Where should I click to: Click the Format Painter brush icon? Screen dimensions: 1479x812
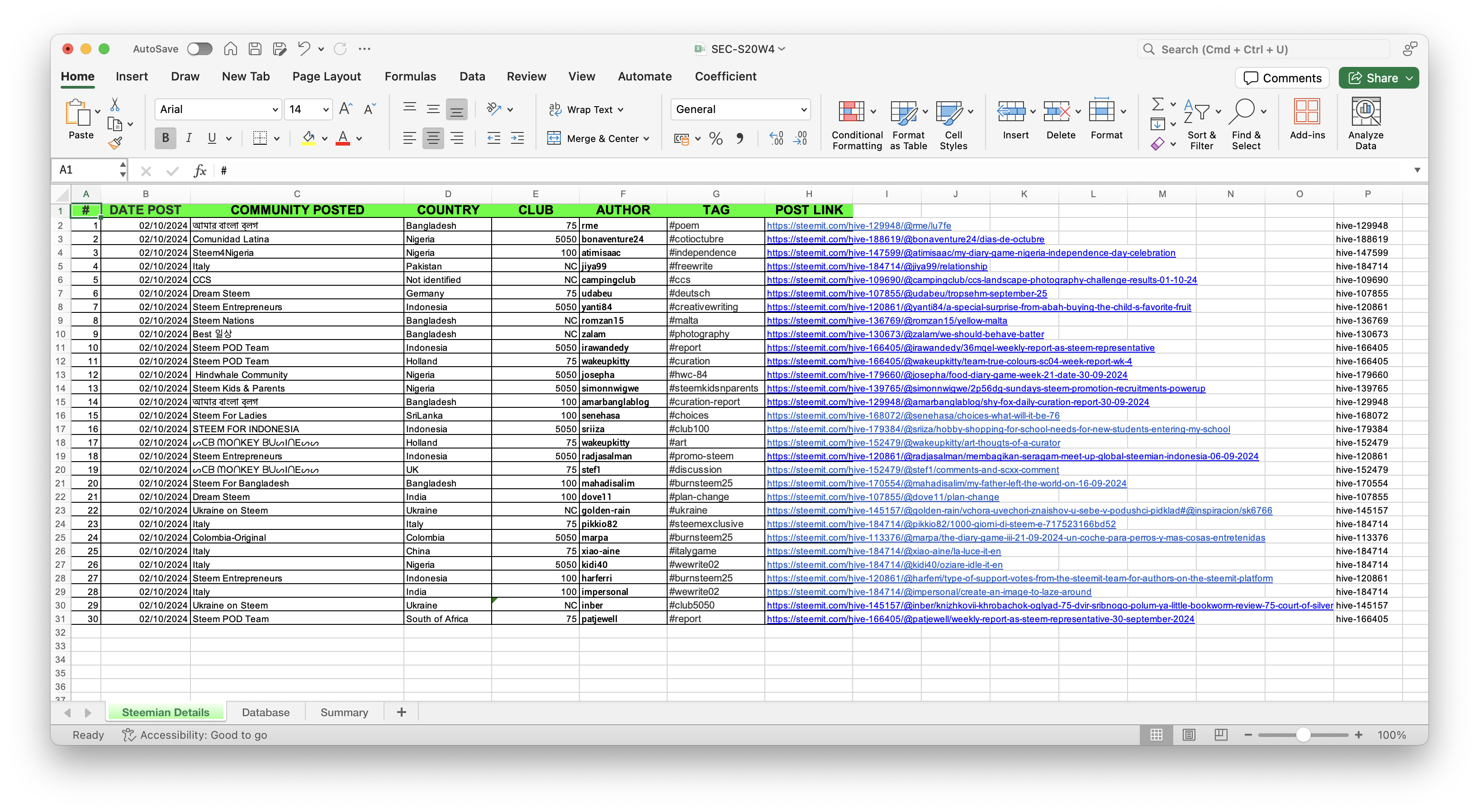(x=115, y=143)
